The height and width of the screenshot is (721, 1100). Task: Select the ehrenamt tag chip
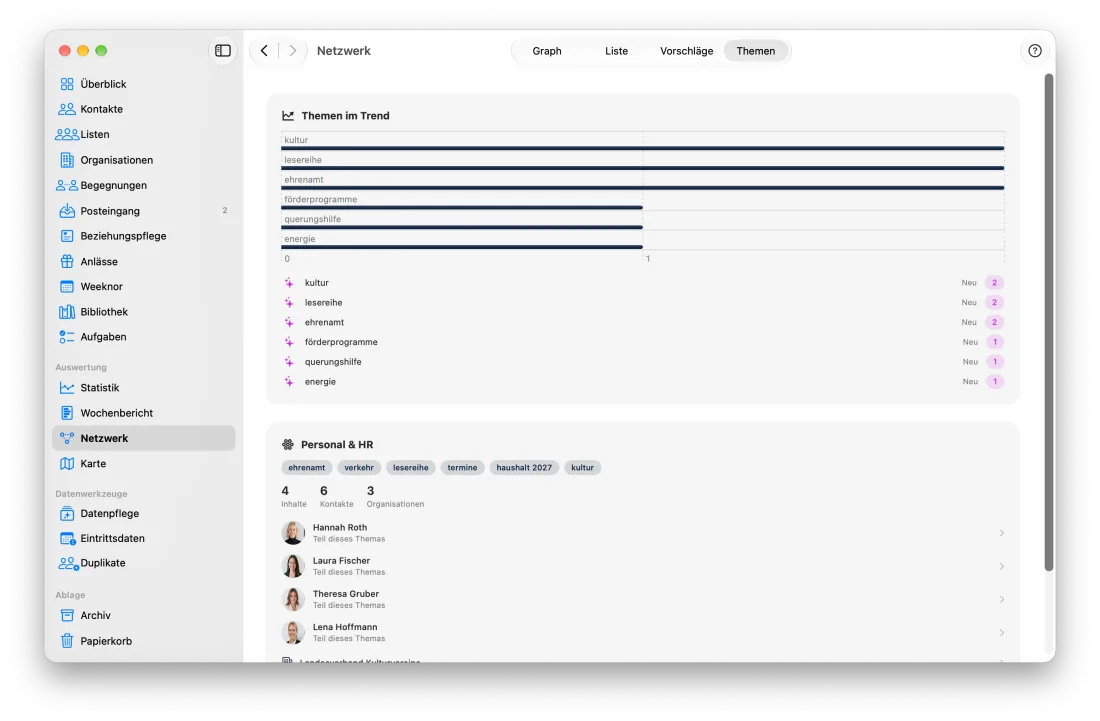(307, 468)
